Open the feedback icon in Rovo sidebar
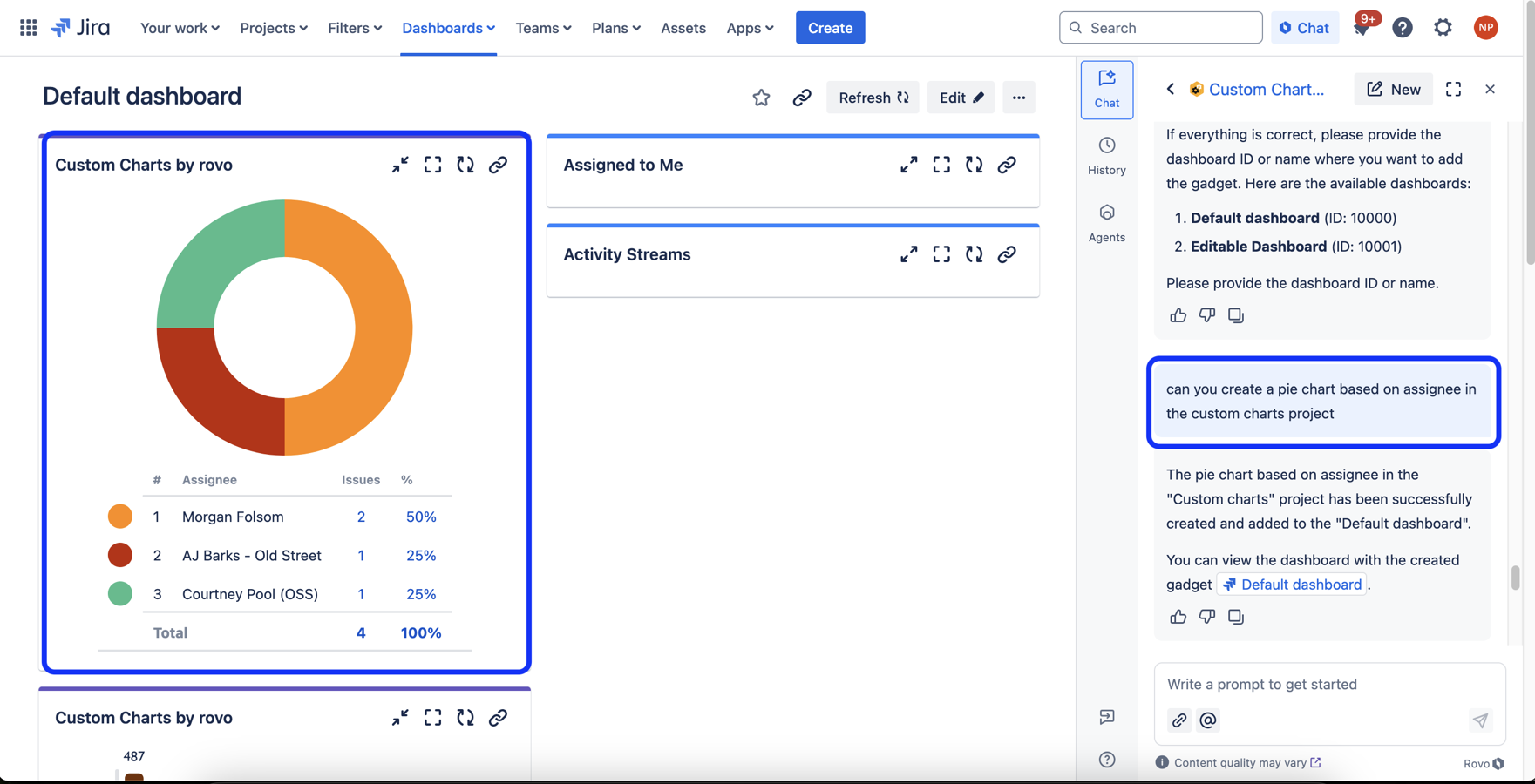1535x784 pixels. [1107, 717]
